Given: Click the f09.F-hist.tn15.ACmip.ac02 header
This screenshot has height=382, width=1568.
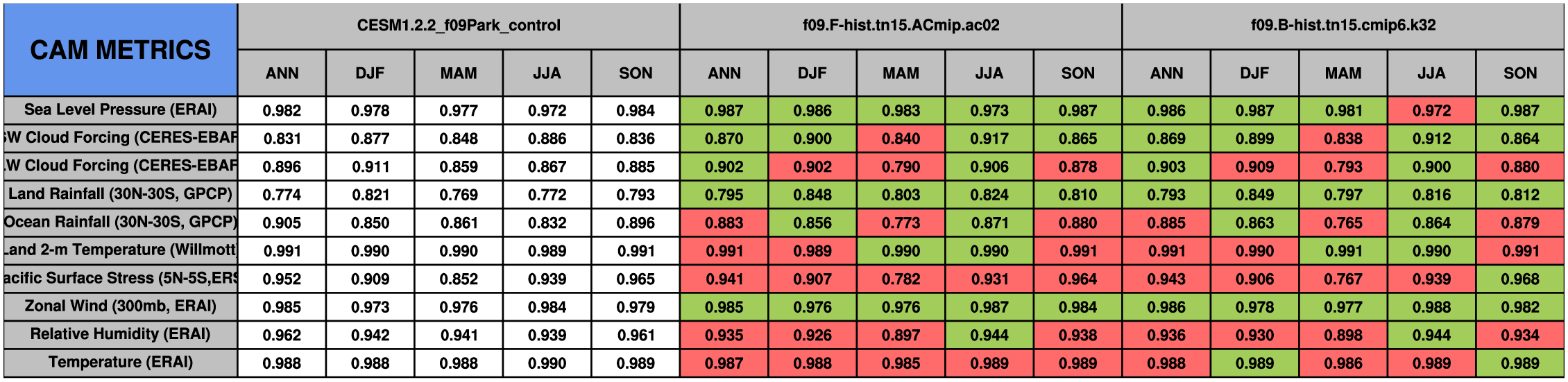Looking at the screenshot, I should tap(901, 26).
